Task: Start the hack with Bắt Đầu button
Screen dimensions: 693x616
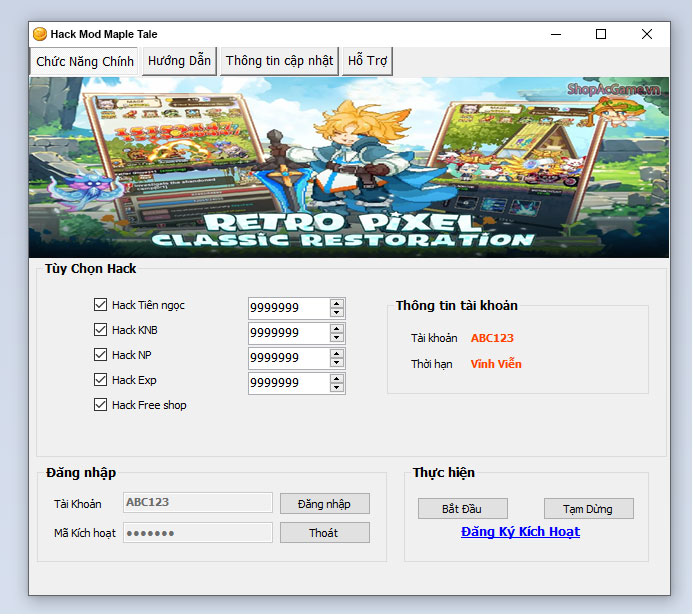Action: pyautogui.click(x=463, y=509)
